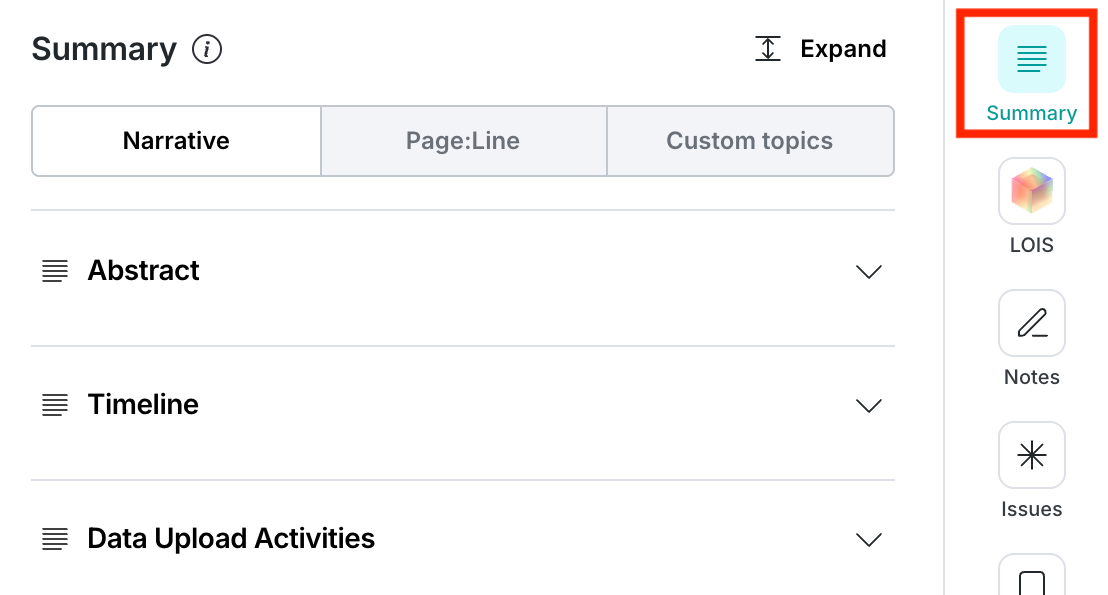
Task: Switch to the Custom topics tab
Action: 750,141
